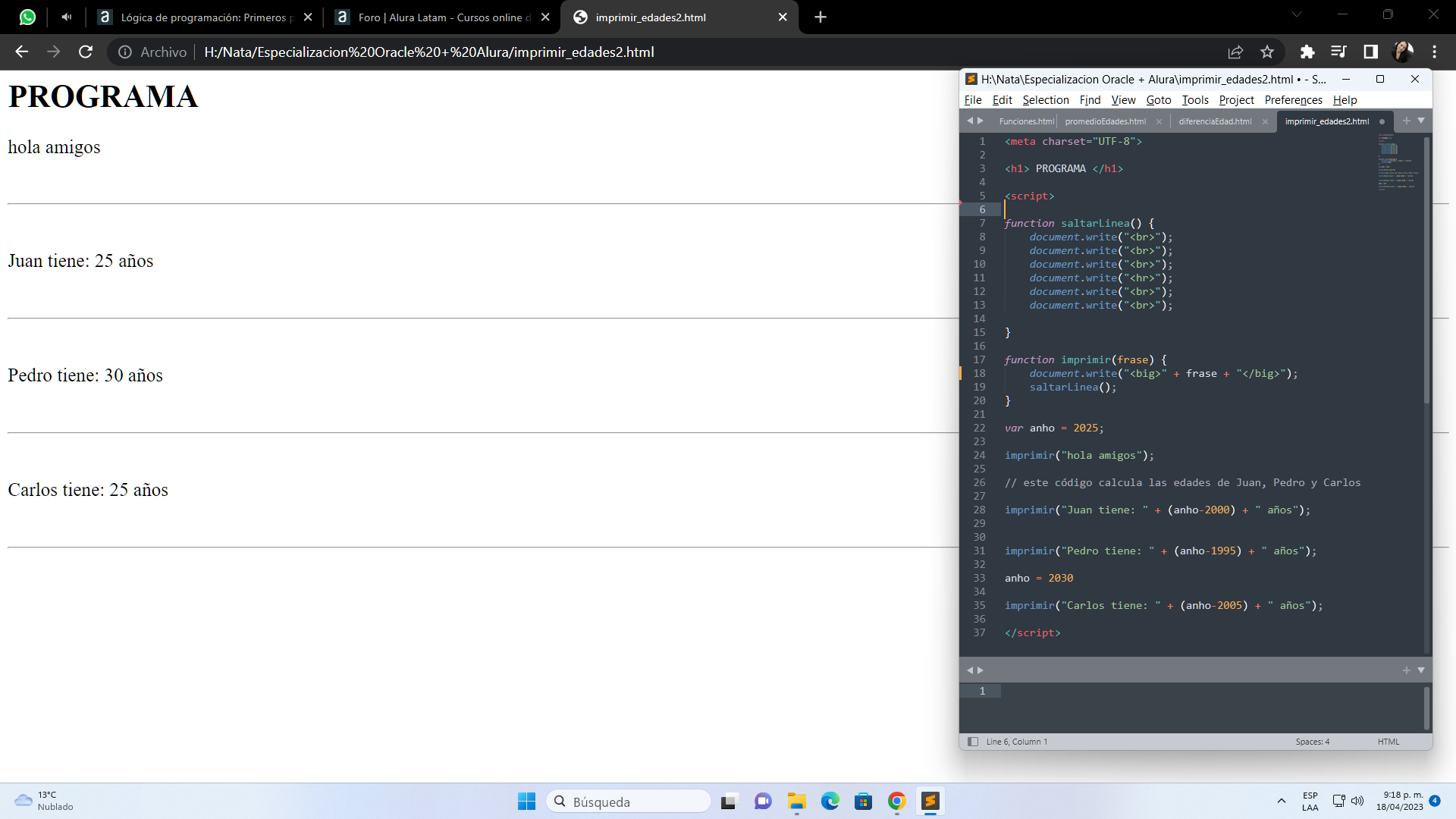Open the clock and date in system tray

[1400, 802]
